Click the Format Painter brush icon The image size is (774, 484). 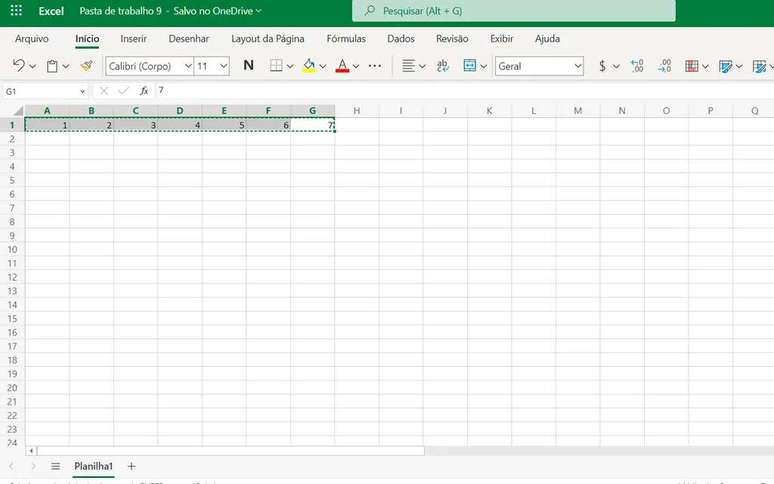(87, 66)
